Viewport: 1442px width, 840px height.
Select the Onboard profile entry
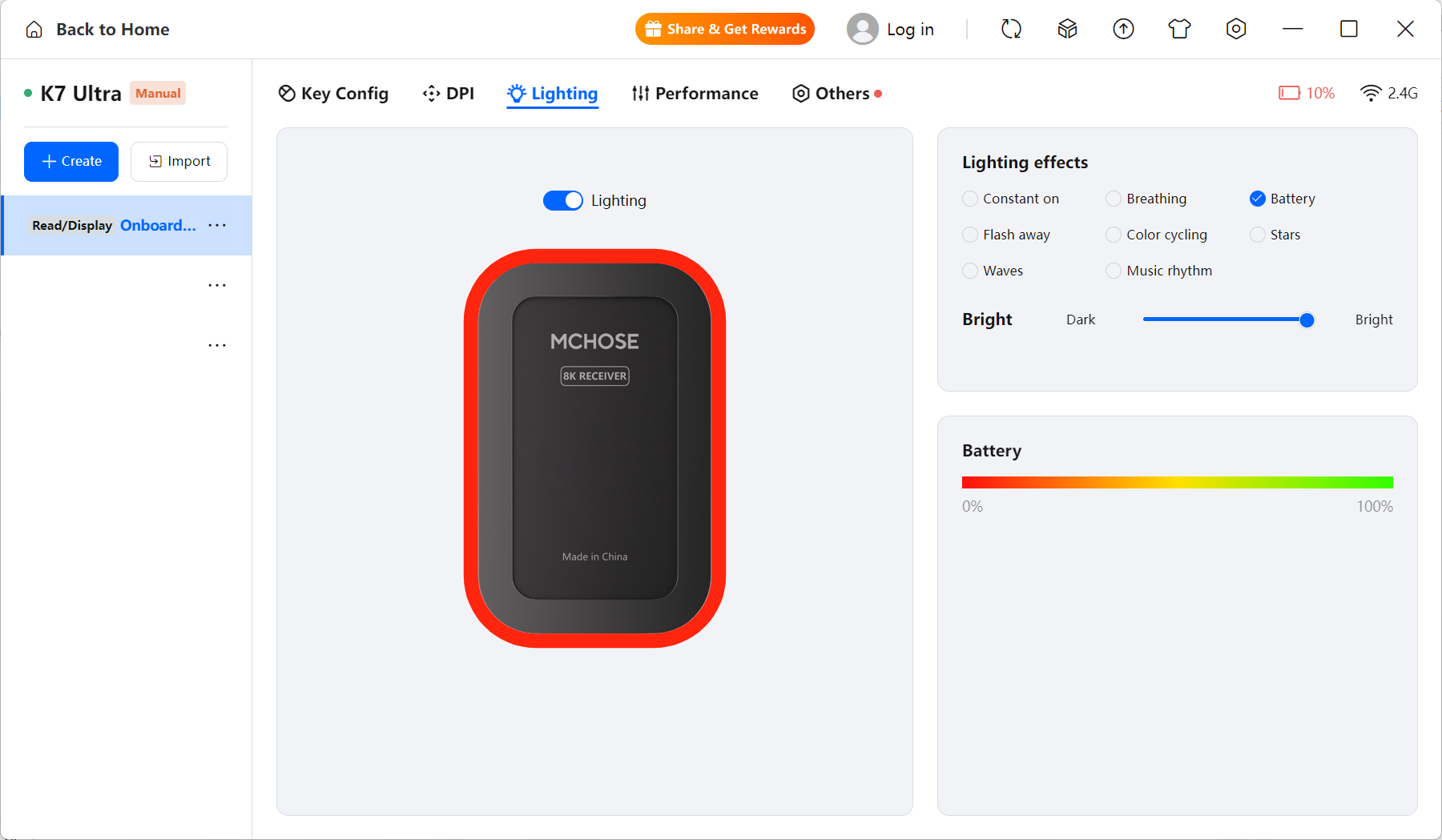coord(127,226)
